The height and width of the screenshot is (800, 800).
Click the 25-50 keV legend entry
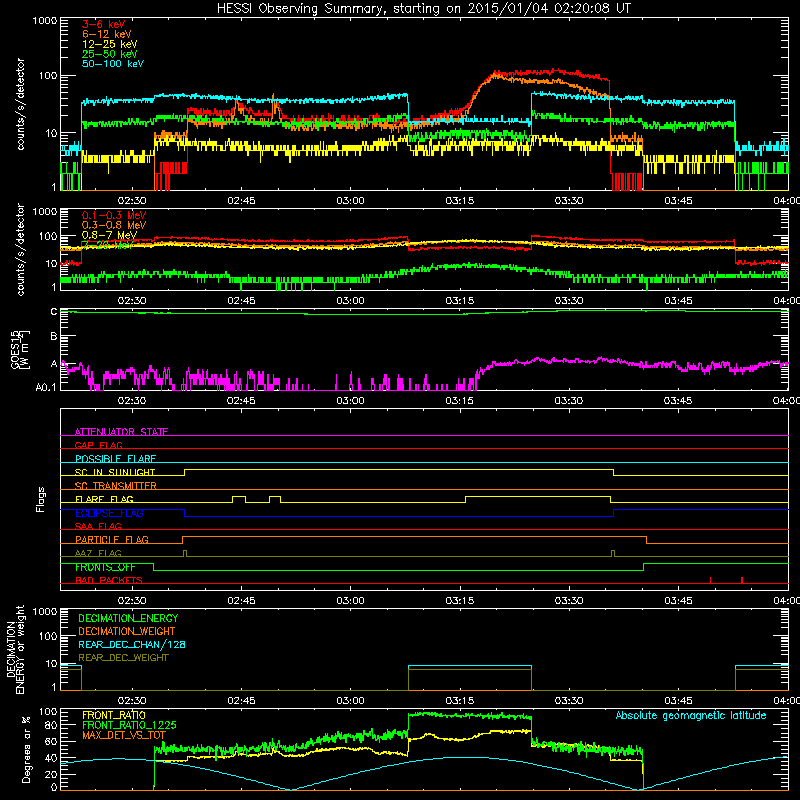109,54
